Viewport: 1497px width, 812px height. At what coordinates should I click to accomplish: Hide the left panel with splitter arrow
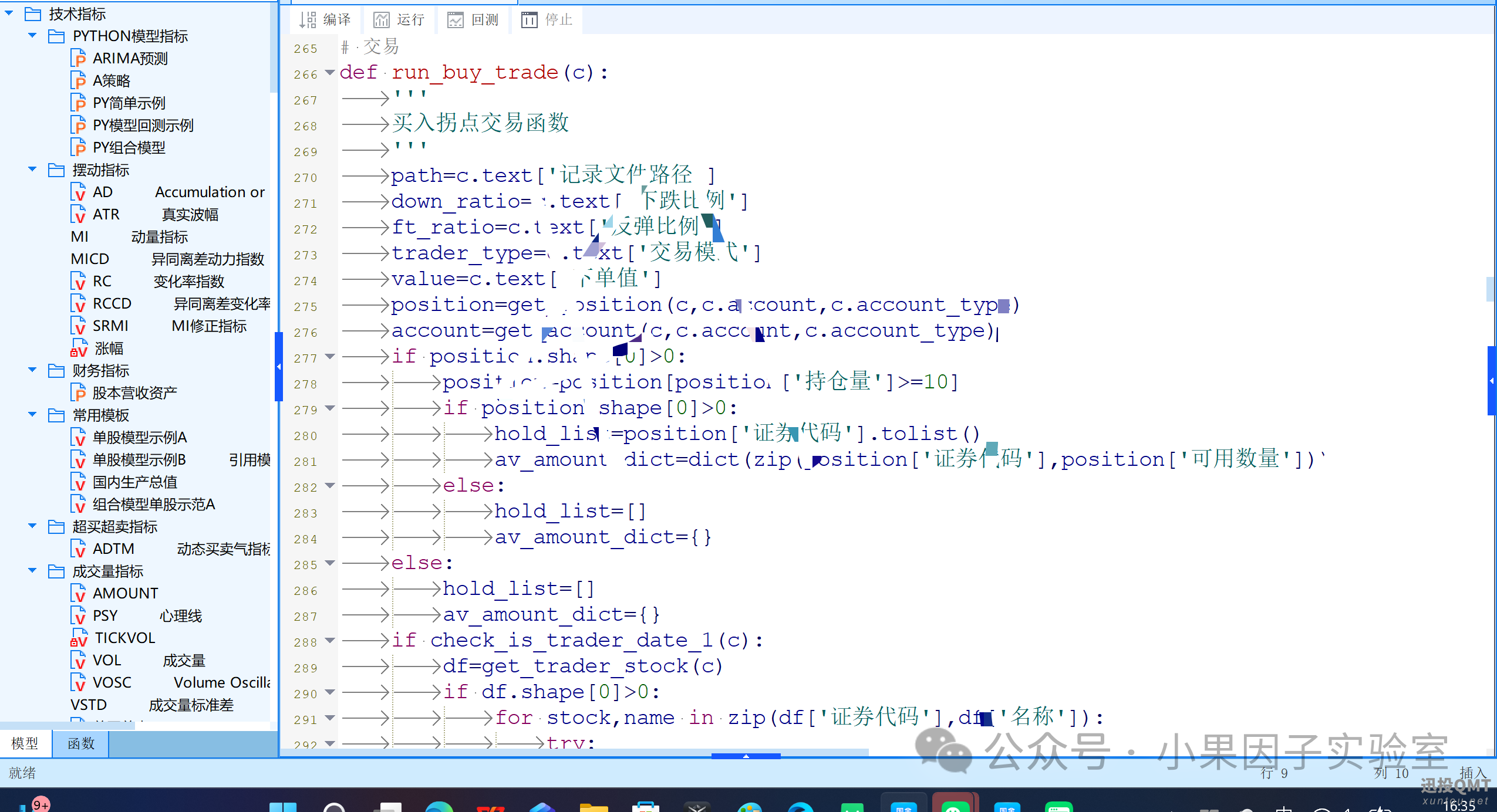279,367
